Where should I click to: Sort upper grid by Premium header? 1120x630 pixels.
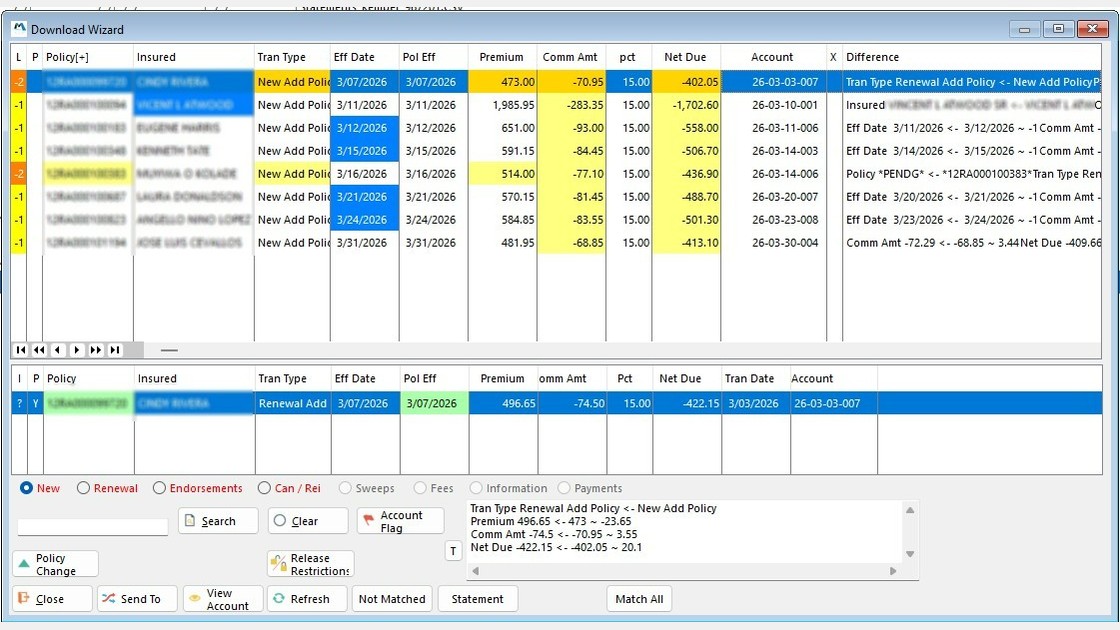click(x=501, y=57)
